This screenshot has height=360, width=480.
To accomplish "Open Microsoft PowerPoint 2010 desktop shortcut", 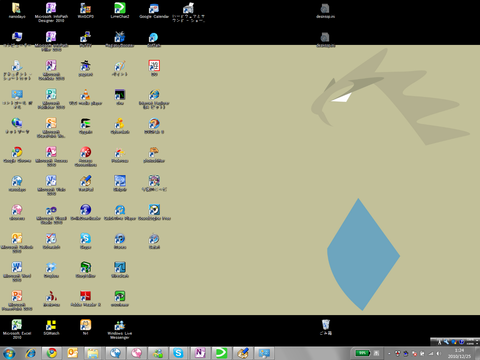I will (x=17, y=300).
